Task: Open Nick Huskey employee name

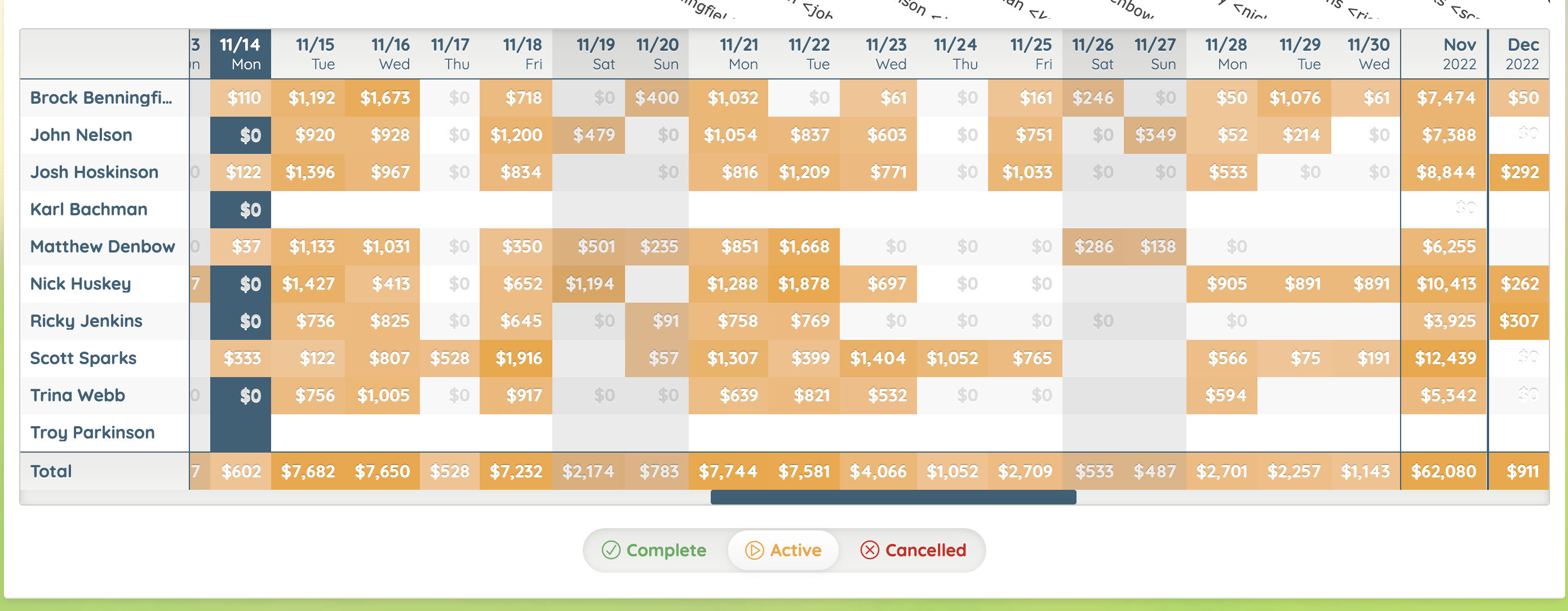Action: (81, 284)
